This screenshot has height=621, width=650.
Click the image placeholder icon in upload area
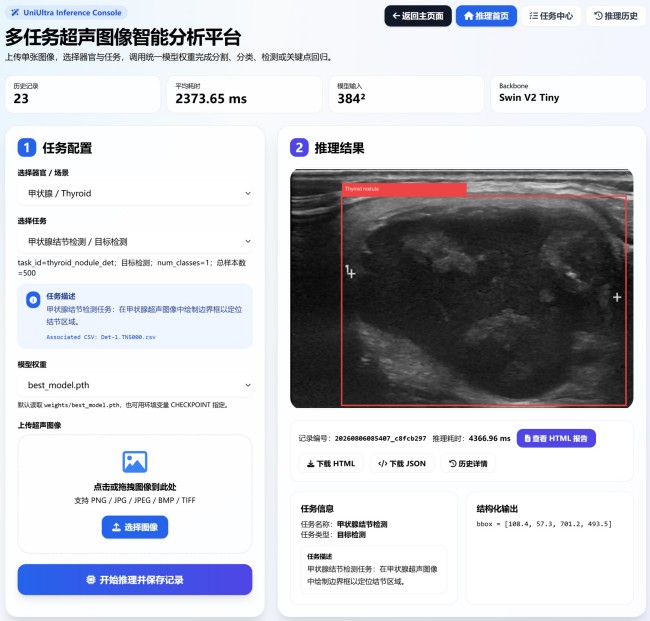135,461
